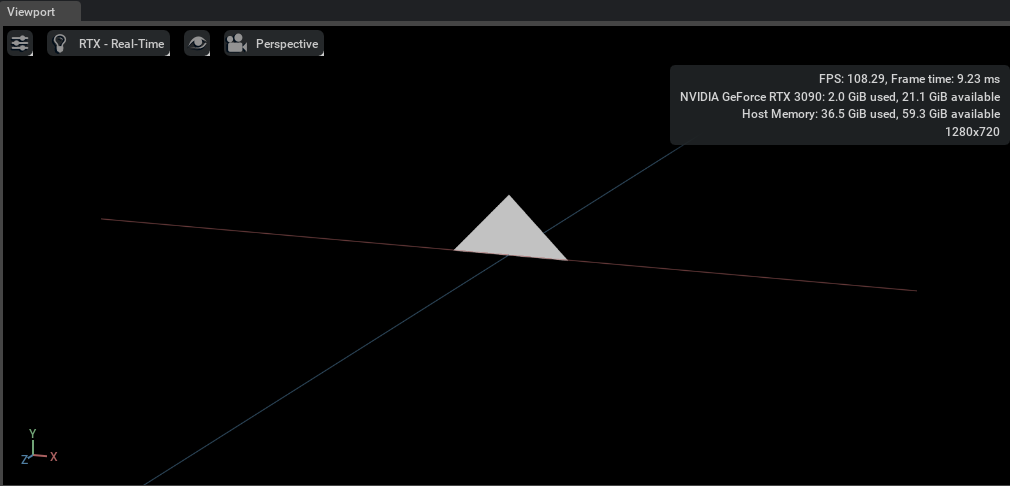Viewport: 1010px width, 486px height.
Task: Click the camera icon beside Perspective
Action: point(237,43)
